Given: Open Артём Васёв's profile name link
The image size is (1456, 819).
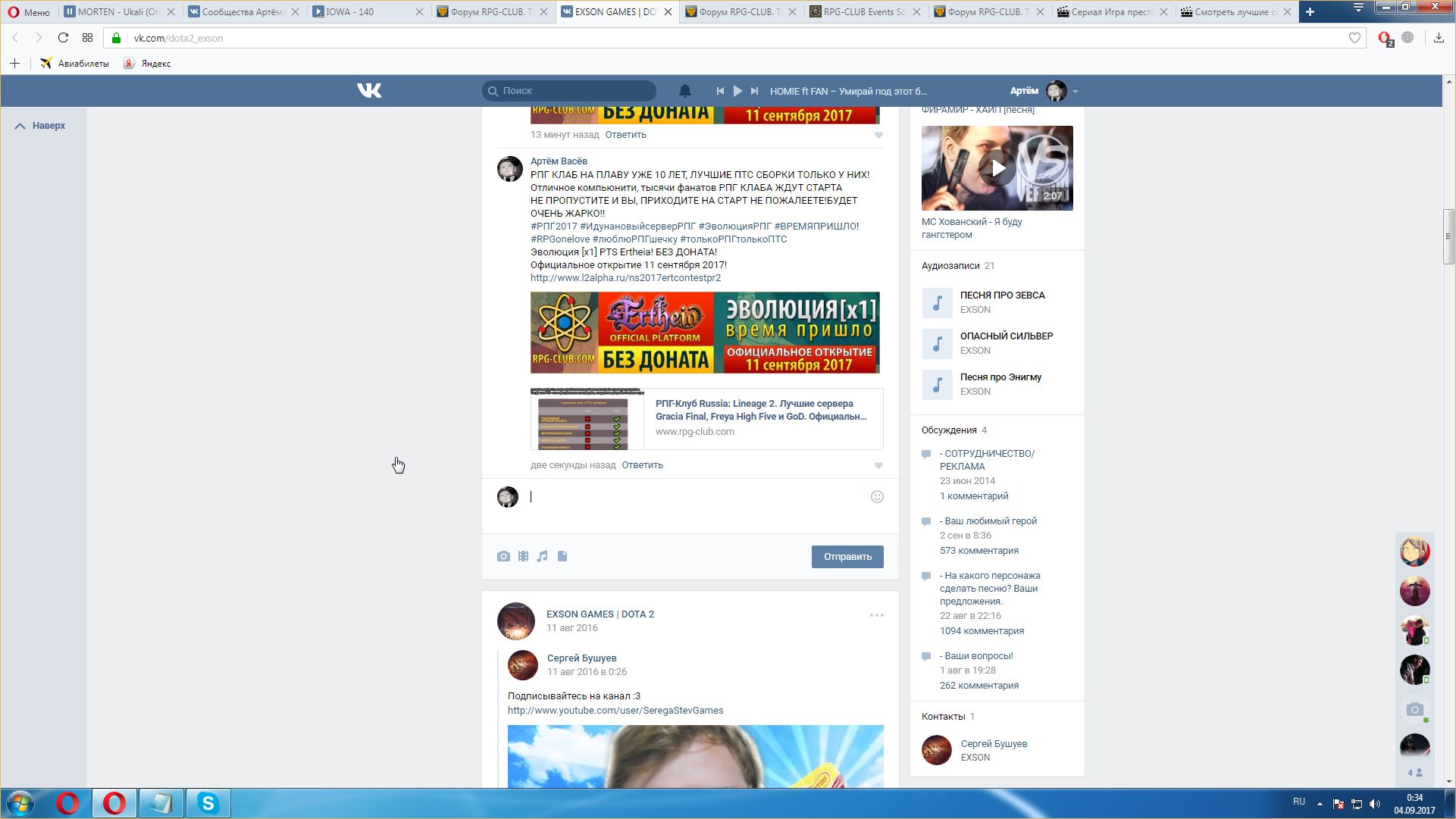Looking at the screenshot, I should (x=559, y=161).
